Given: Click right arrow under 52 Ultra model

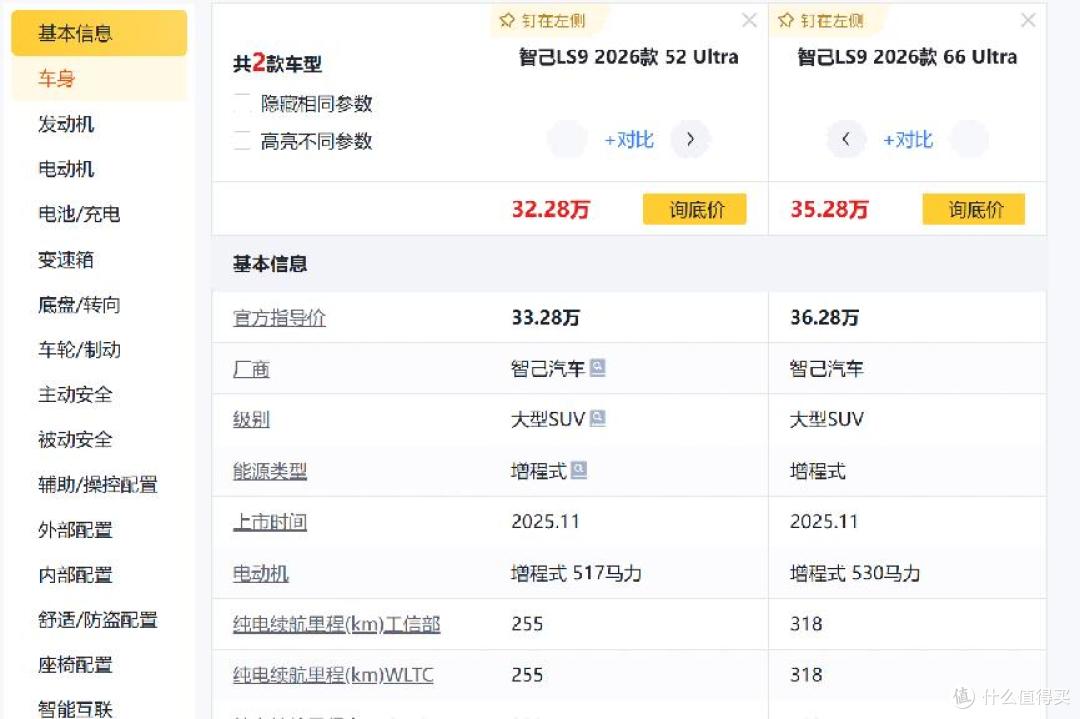Looking at the screenshot, I should click(690, 140).
